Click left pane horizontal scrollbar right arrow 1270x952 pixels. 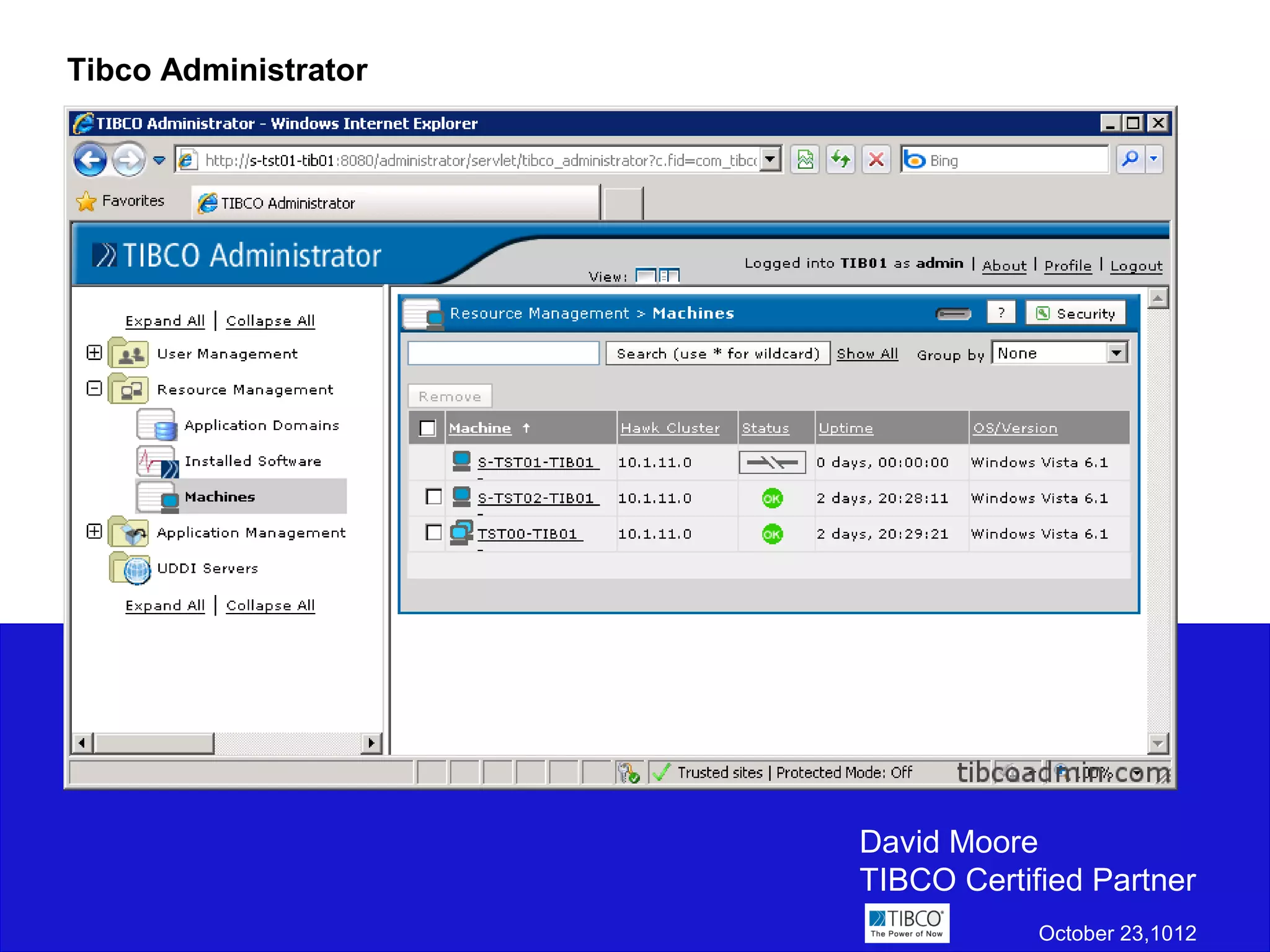(371, 743)
